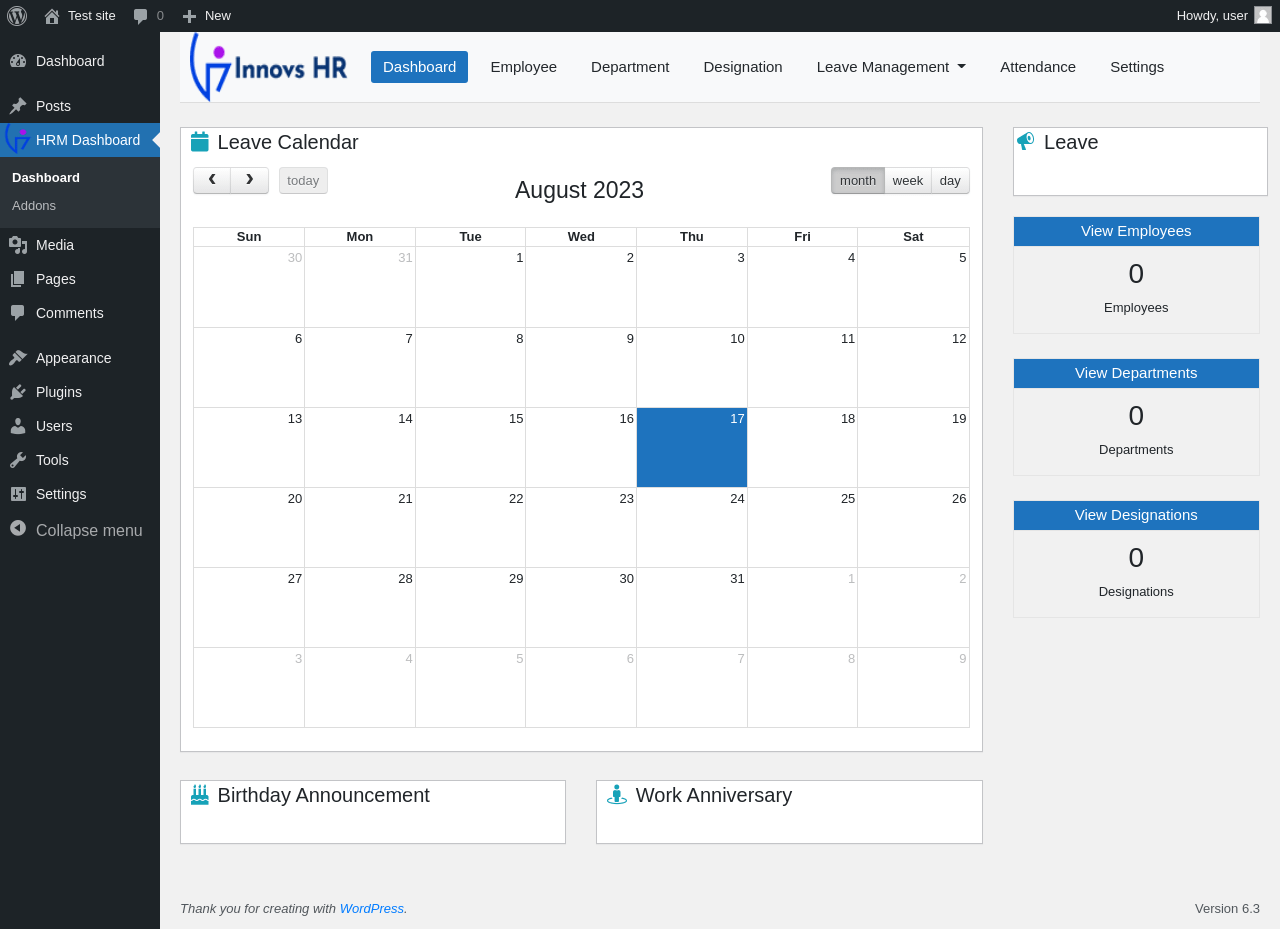Open the New content menu
Image resolution: width=1280 pixels, height=929 pixels.
206,16
